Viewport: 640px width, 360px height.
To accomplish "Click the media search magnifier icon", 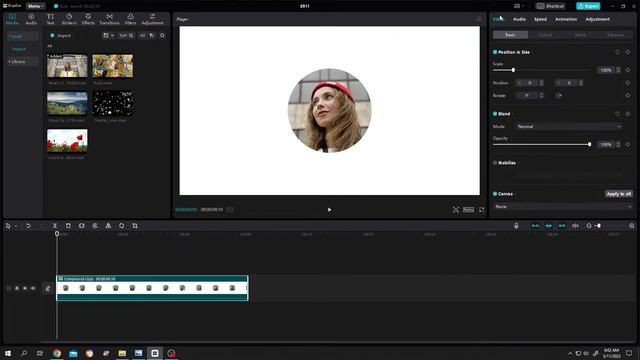I will [x=162, y=36].
